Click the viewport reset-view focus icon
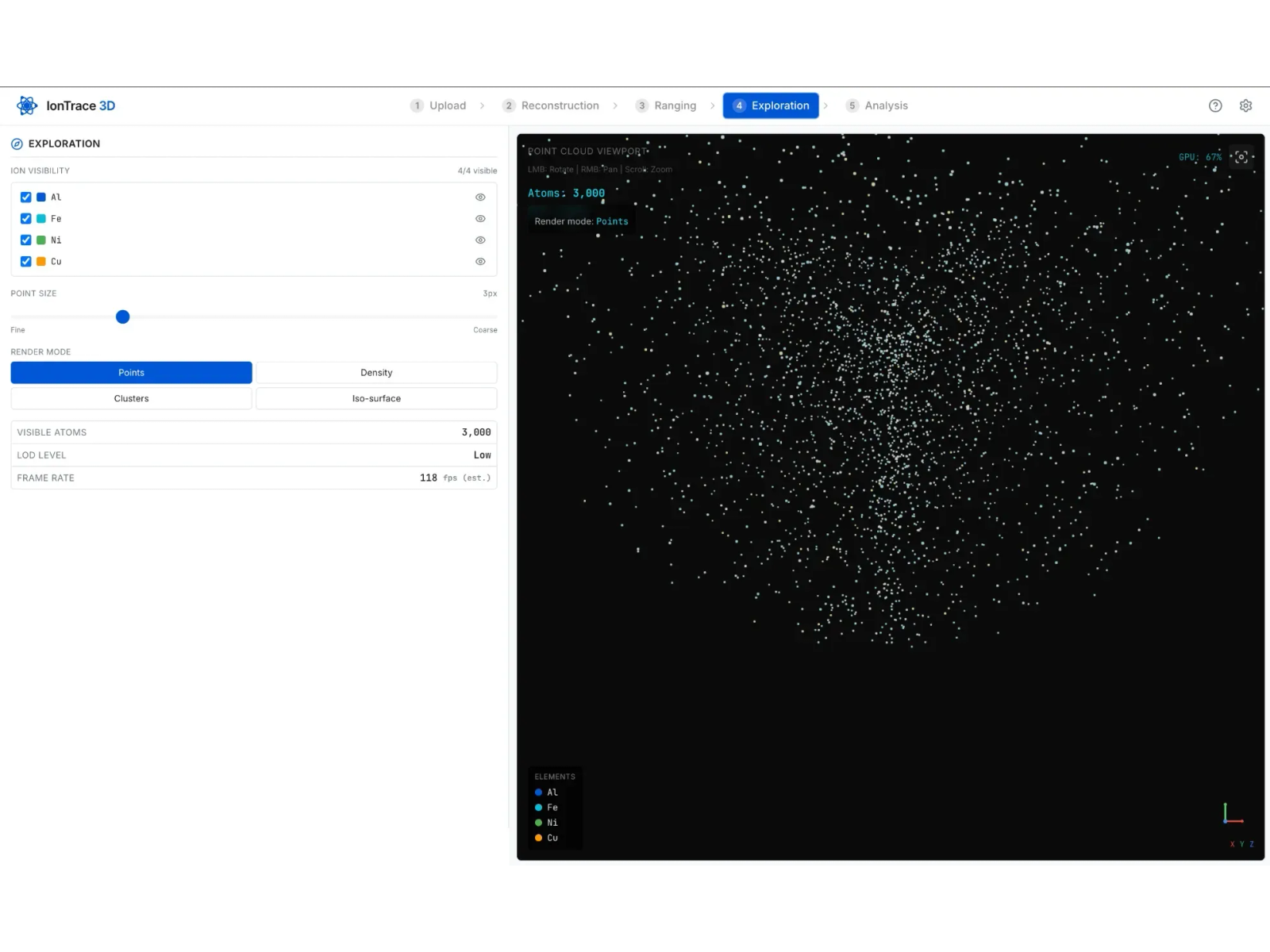Viewport: 1270px width, 952px height. click(1241, 157)
